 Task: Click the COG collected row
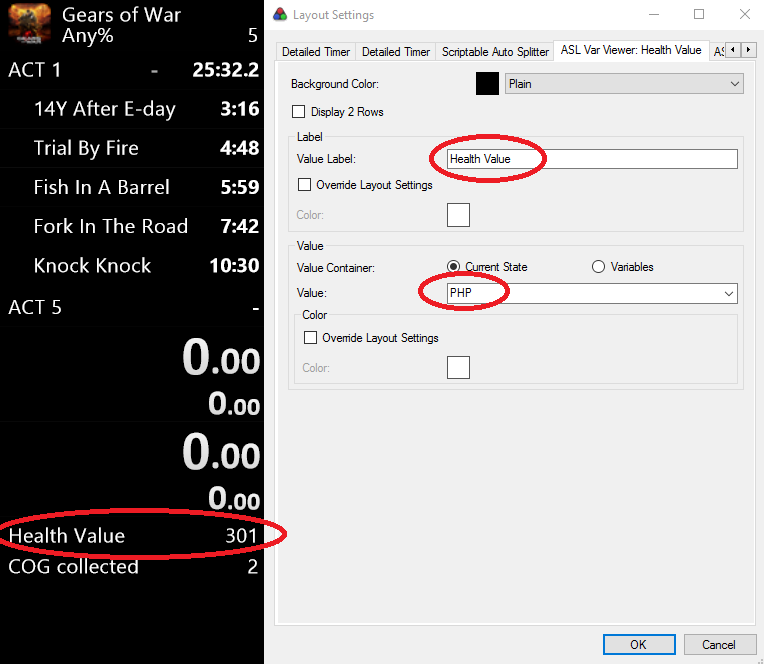click(132, 566)
